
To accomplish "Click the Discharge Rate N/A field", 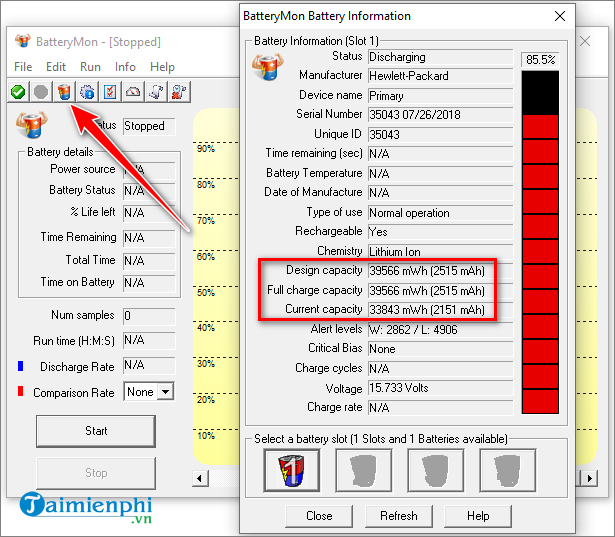I will coord(149,366).
